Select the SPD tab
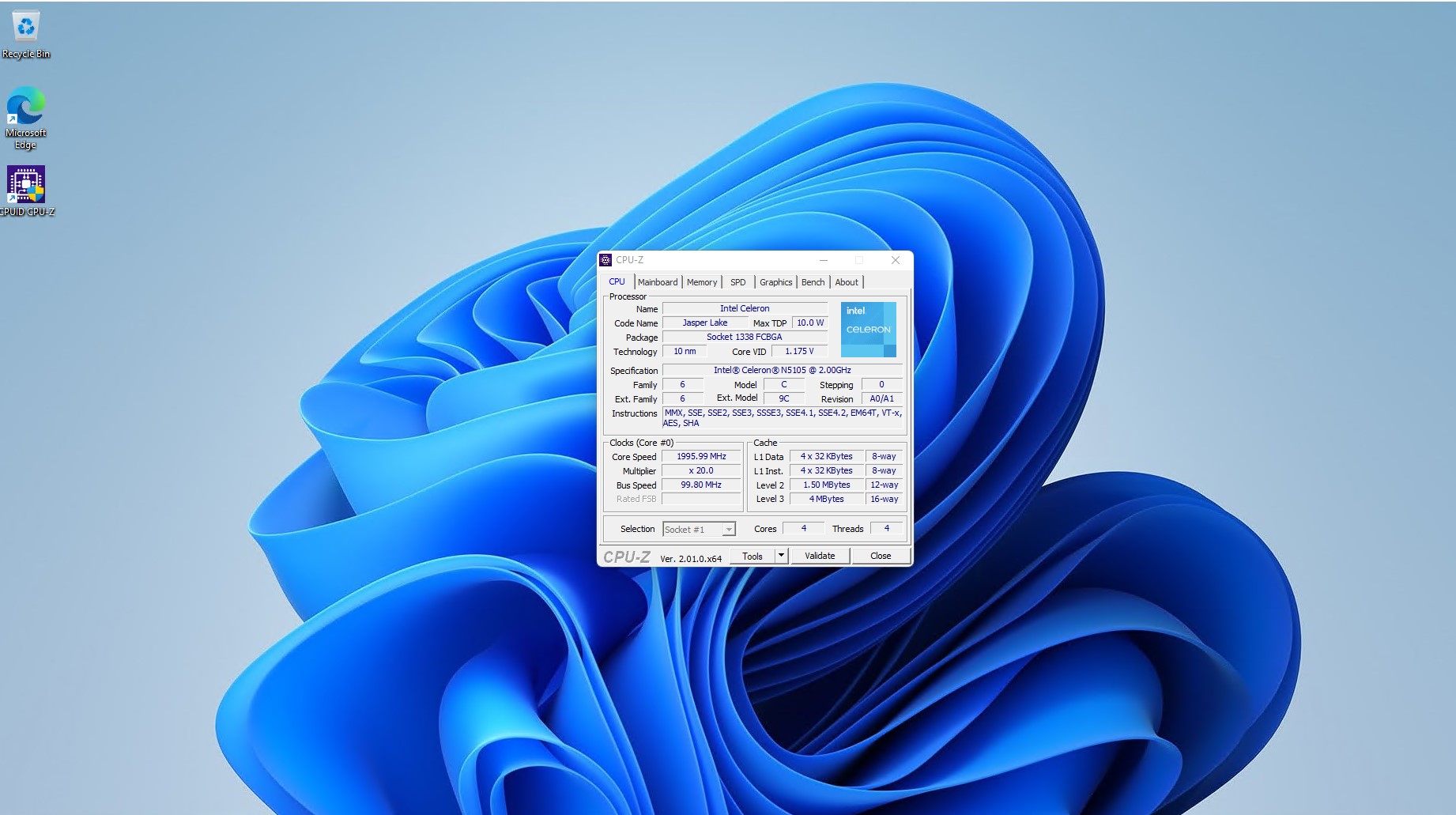Screen dimensions: 1456x815 click(738, 282)
